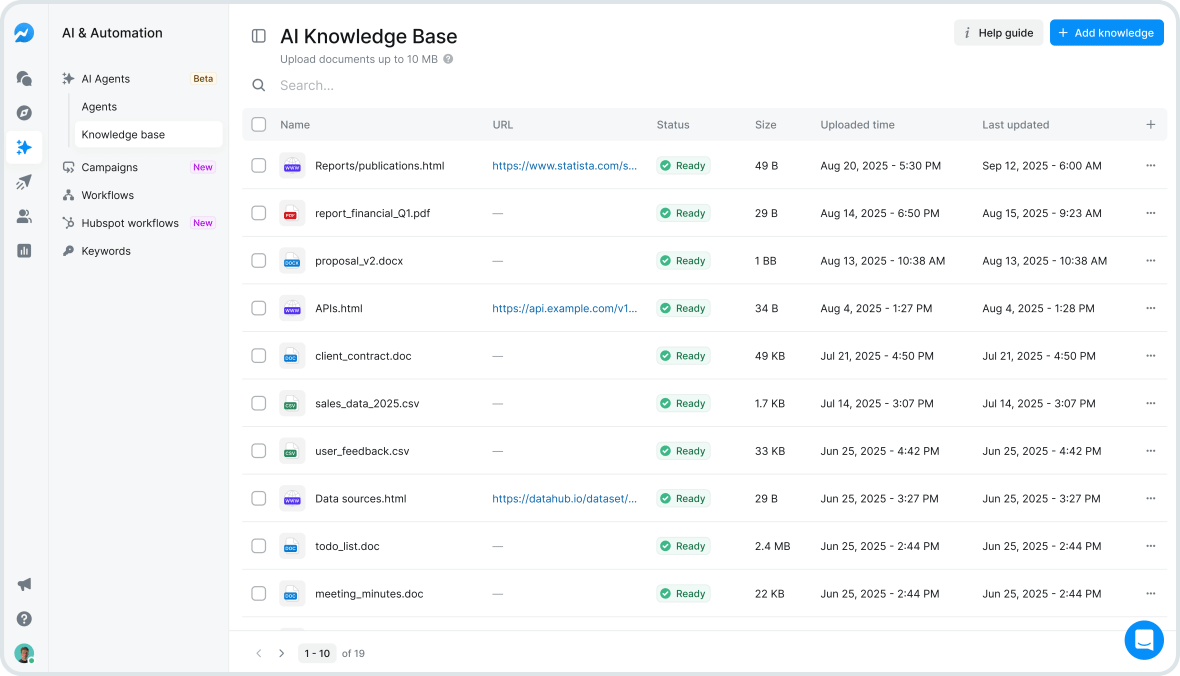Screen dimensions: 1180x676
Task: Open the reports chart sidebar icon
Action: click(x=24, y=251)
